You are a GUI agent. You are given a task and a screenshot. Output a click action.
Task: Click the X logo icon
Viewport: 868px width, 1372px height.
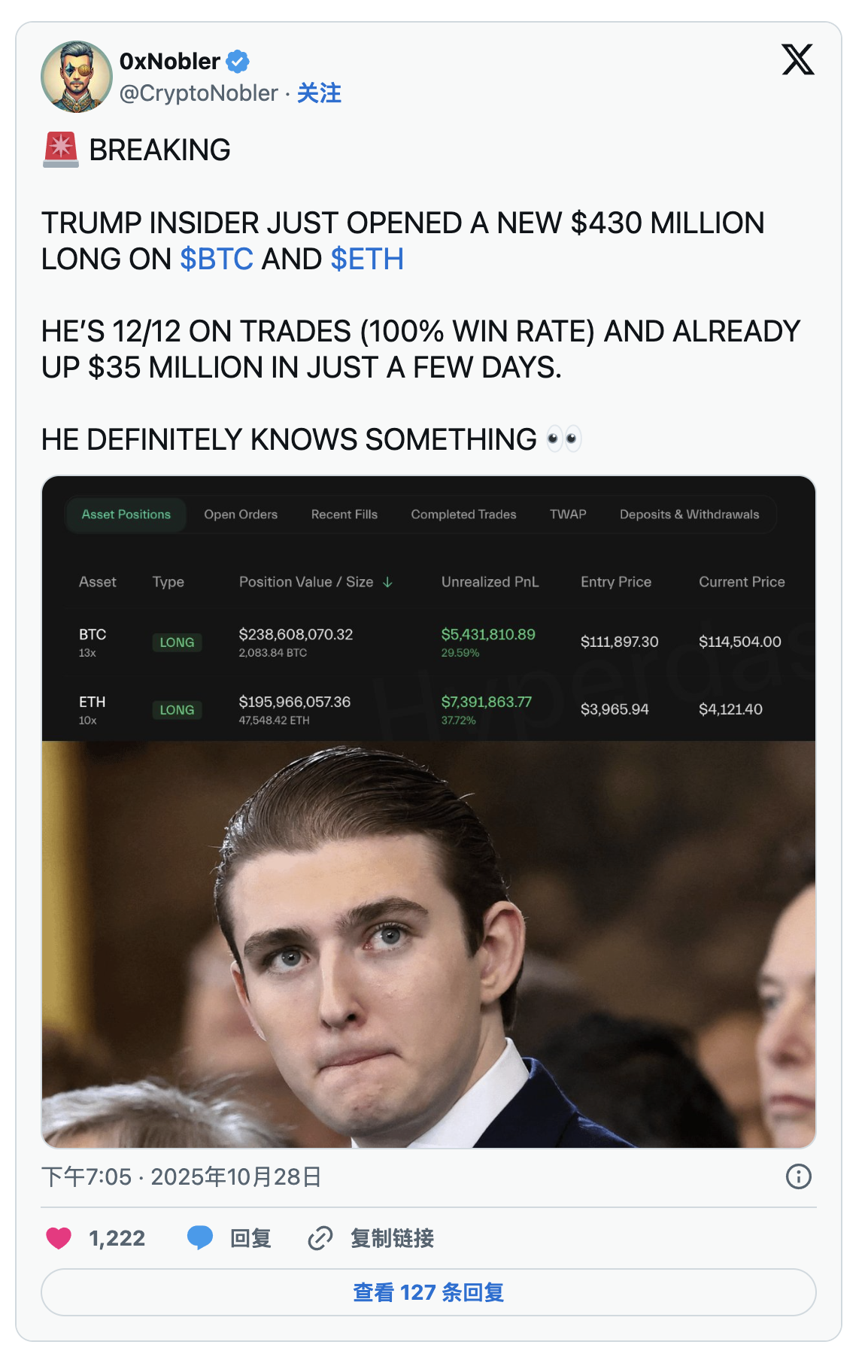797,59
